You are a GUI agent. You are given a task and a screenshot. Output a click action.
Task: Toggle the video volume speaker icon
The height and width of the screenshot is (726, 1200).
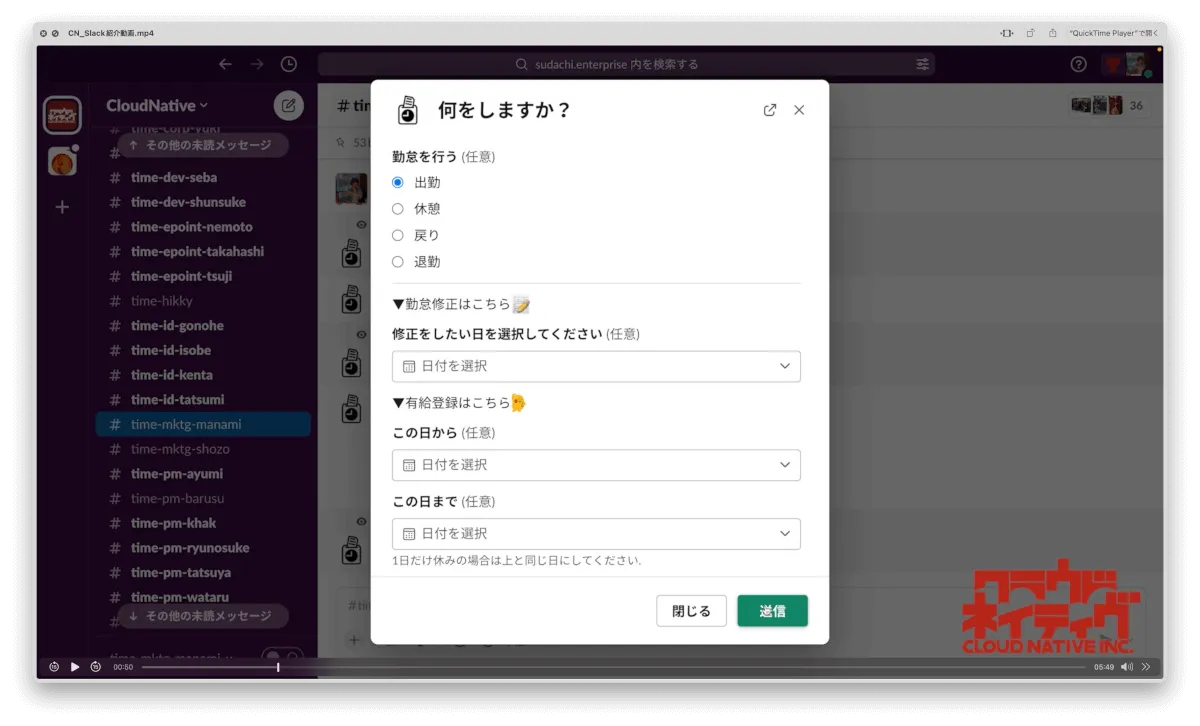click(1127, 667)
